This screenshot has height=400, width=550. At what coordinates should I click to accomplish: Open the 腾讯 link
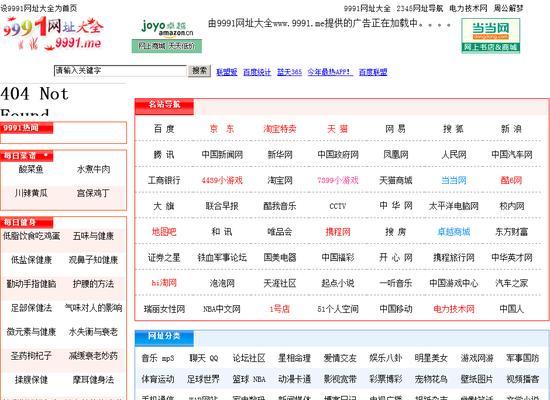click(x=164, y=154)
